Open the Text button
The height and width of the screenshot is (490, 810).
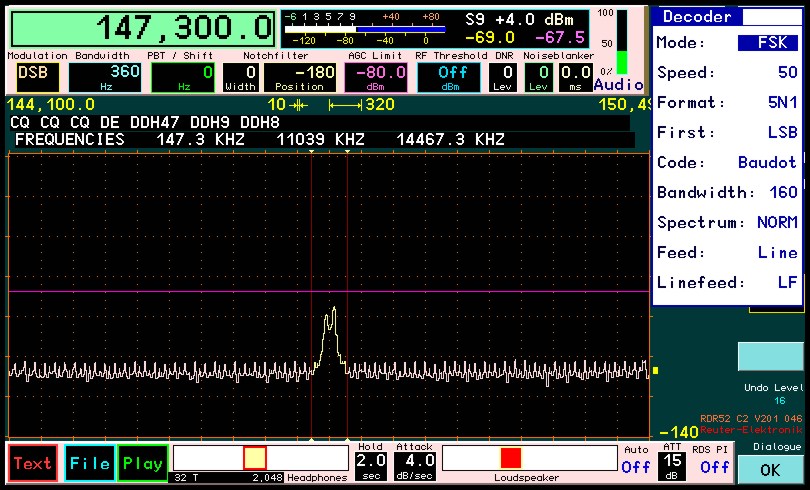33,463
